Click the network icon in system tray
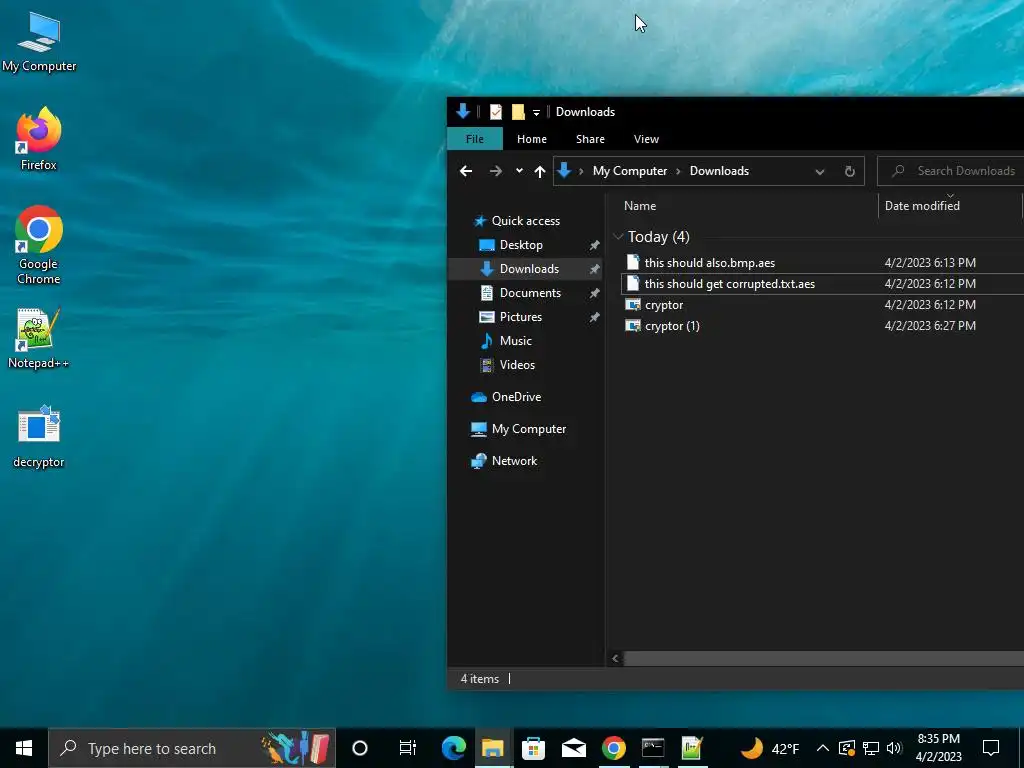This screenshot has height=768, width=1024. pyautogui.click(x=871, y=748)
